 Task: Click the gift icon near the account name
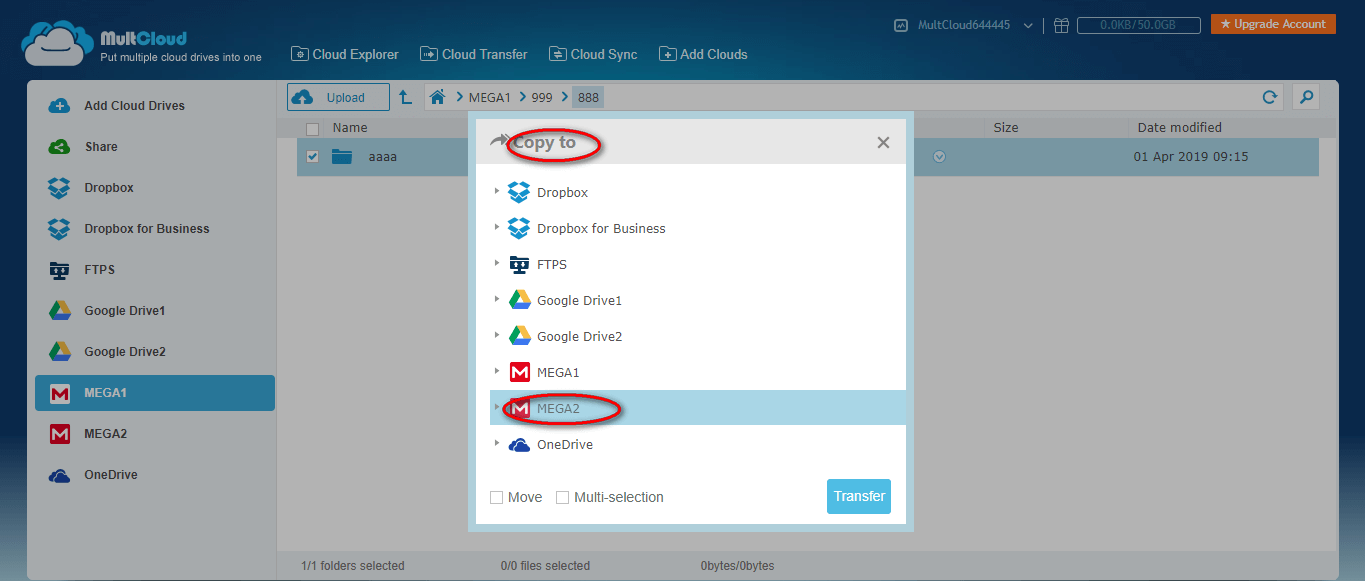[1060, 25]
